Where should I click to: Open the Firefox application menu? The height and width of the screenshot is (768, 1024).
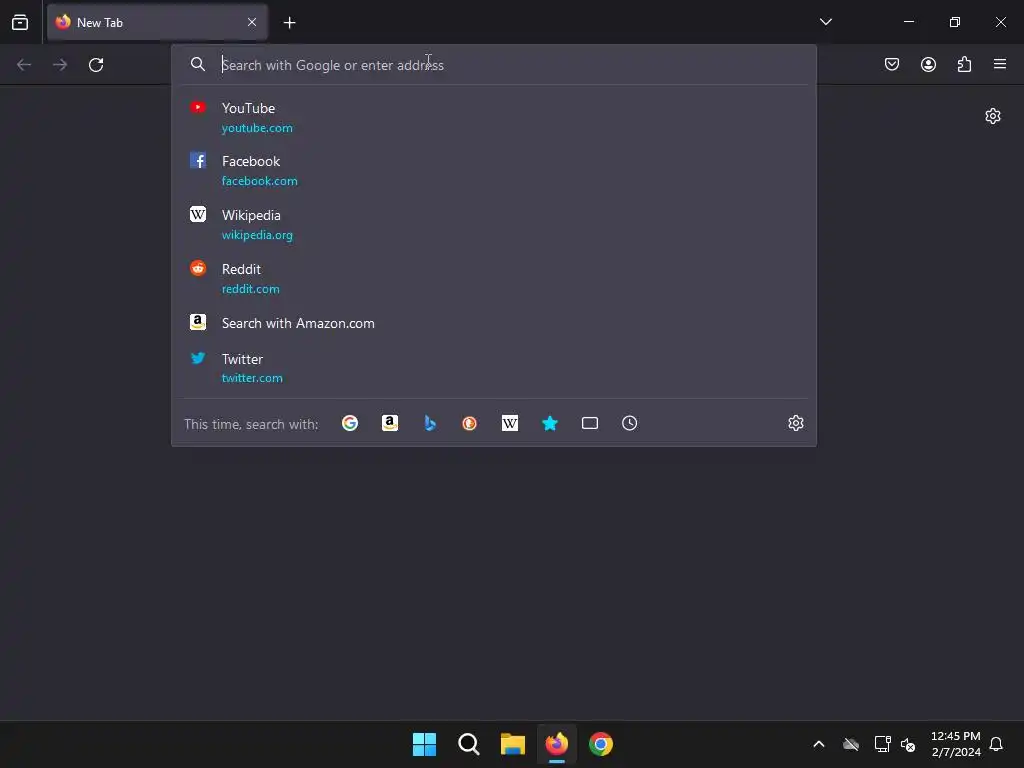1000,64
